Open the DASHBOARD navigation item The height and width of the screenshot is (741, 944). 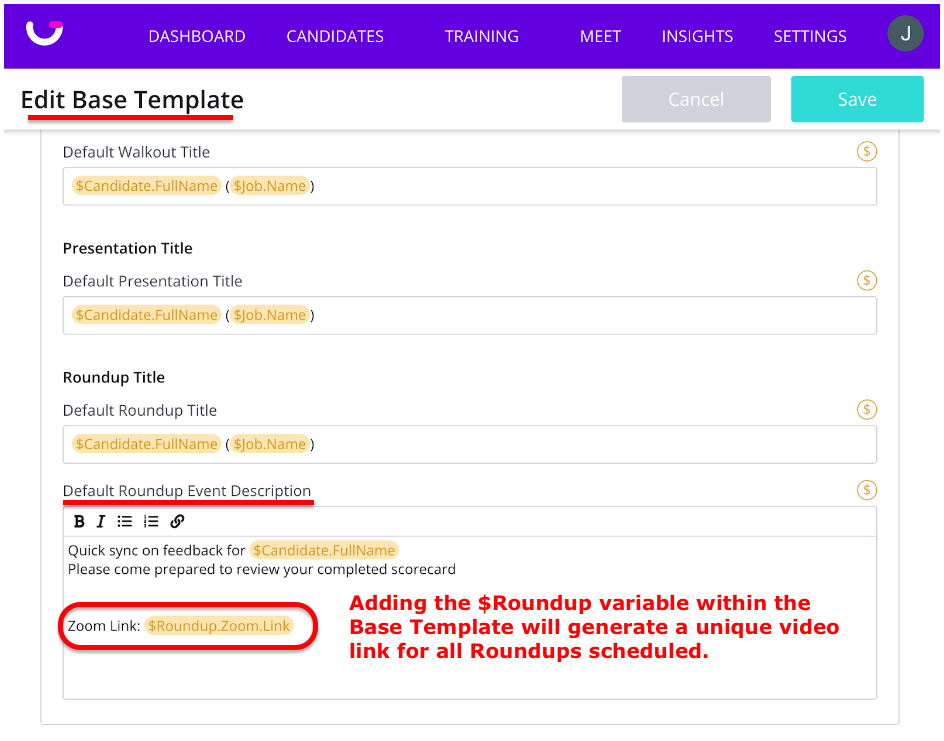tap(196, 36)
